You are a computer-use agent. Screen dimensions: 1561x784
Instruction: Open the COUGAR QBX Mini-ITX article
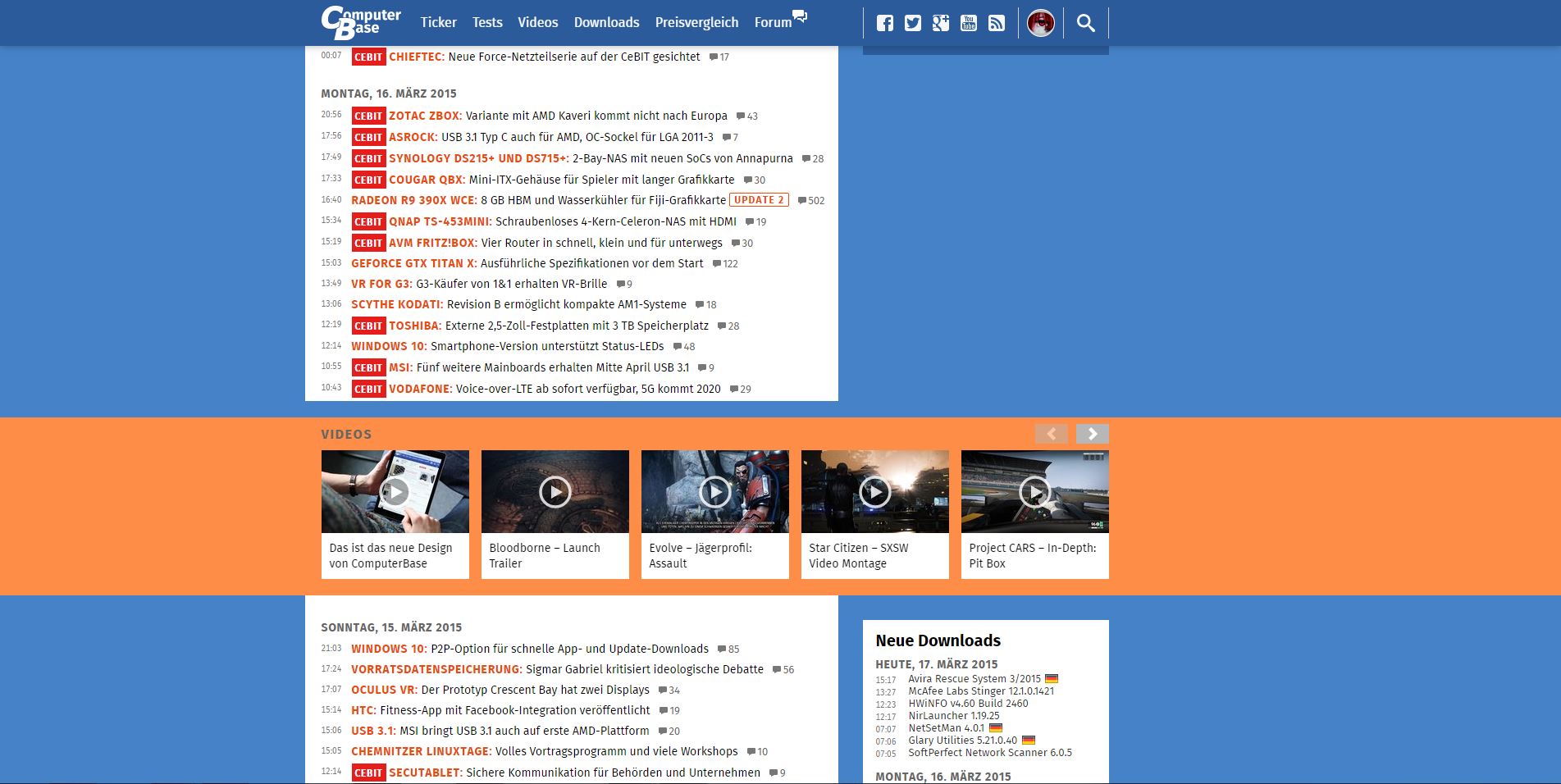(x=562, y=180)
